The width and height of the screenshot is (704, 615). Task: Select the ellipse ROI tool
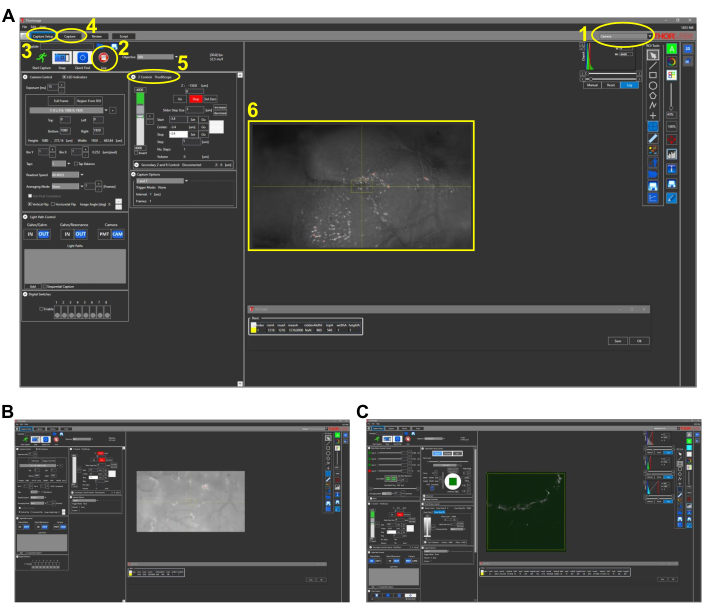coord(653,85)
